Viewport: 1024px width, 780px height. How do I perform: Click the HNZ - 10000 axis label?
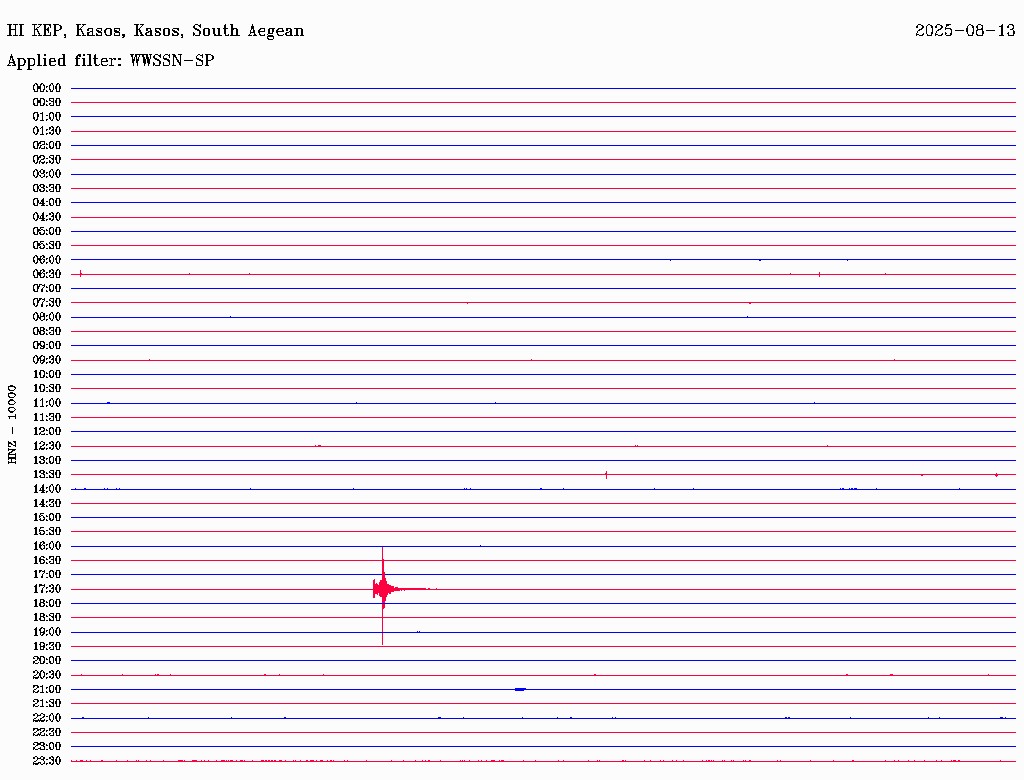[x=12, y=425]
